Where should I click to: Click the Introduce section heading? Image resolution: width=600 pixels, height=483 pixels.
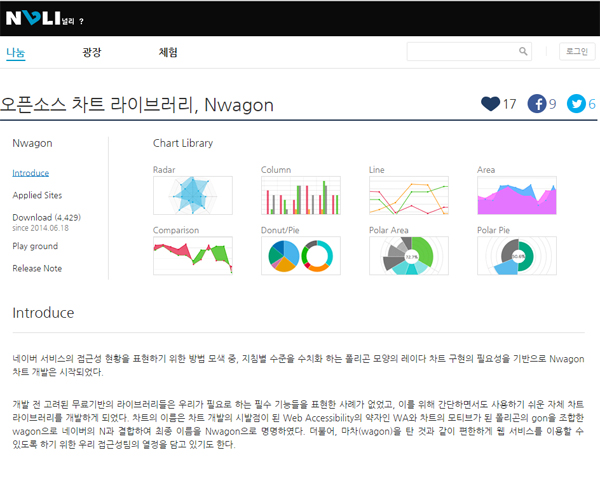coord(43,313)
